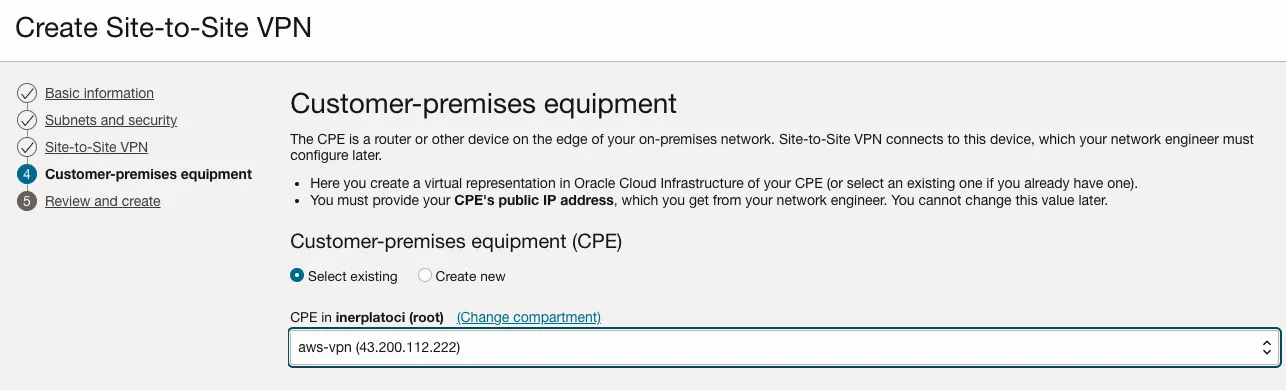Select the Customer-premises equipment step label
This screenshot has width=1286, height=390.
tap(148, 174)
